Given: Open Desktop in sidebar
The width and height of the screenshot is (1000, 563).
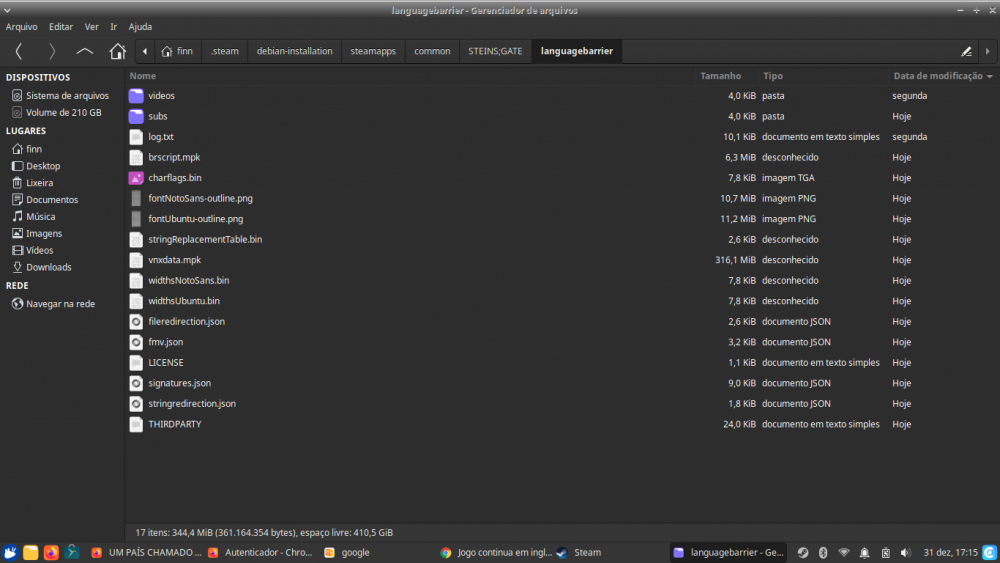Looking at the screenshot, I should pos(36,166).
